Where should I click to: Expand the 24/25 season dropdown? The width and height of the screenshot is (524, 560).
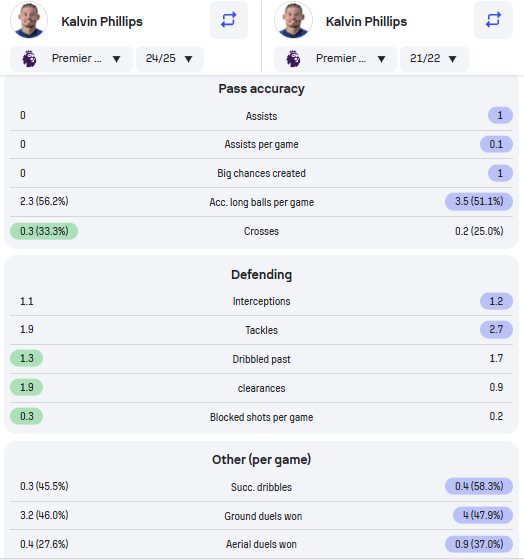[x=170, y=59]
